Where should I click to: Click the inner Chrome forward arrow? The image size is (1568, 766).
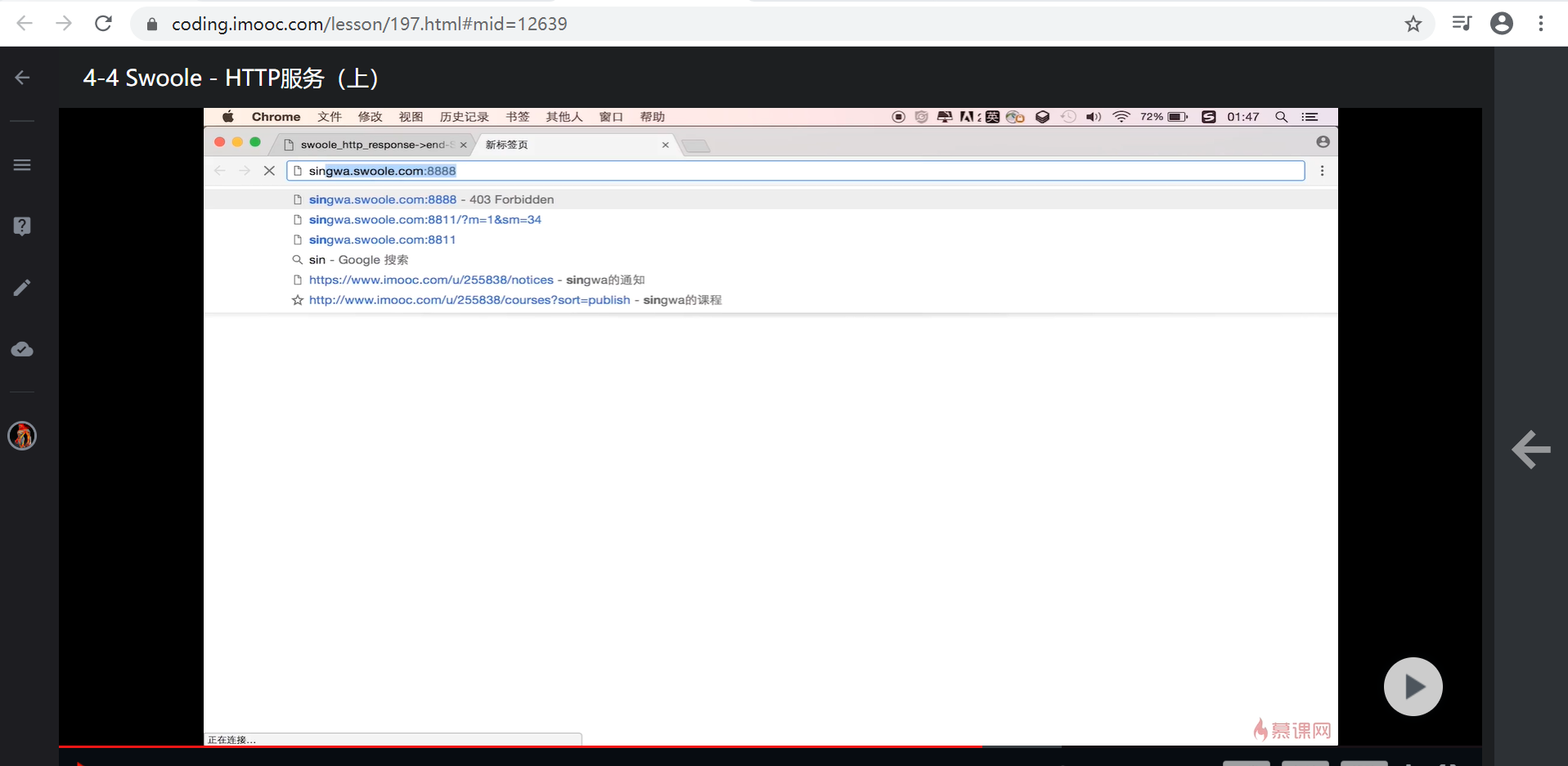tap(244, 171)
